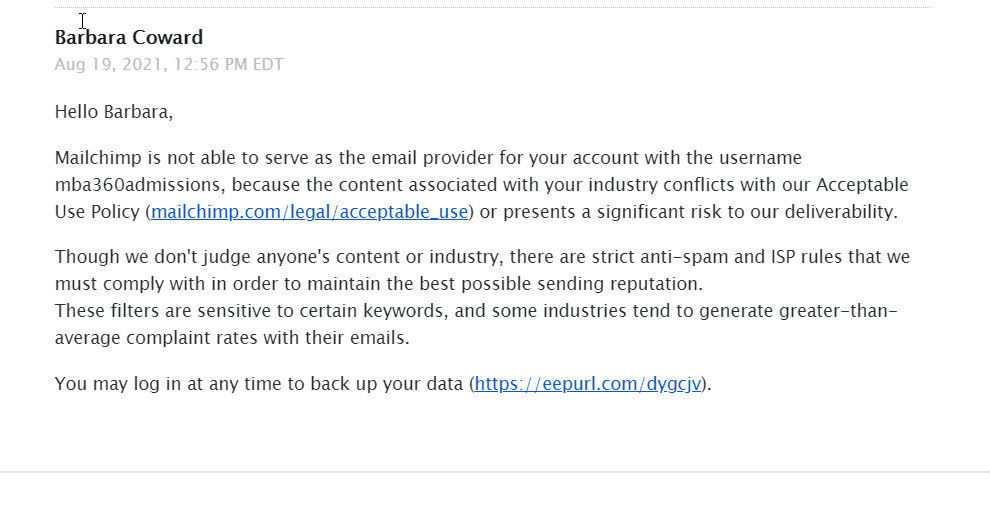
Task: Click the greeting line Hello Barbara
Action: (x=114, y=112)
